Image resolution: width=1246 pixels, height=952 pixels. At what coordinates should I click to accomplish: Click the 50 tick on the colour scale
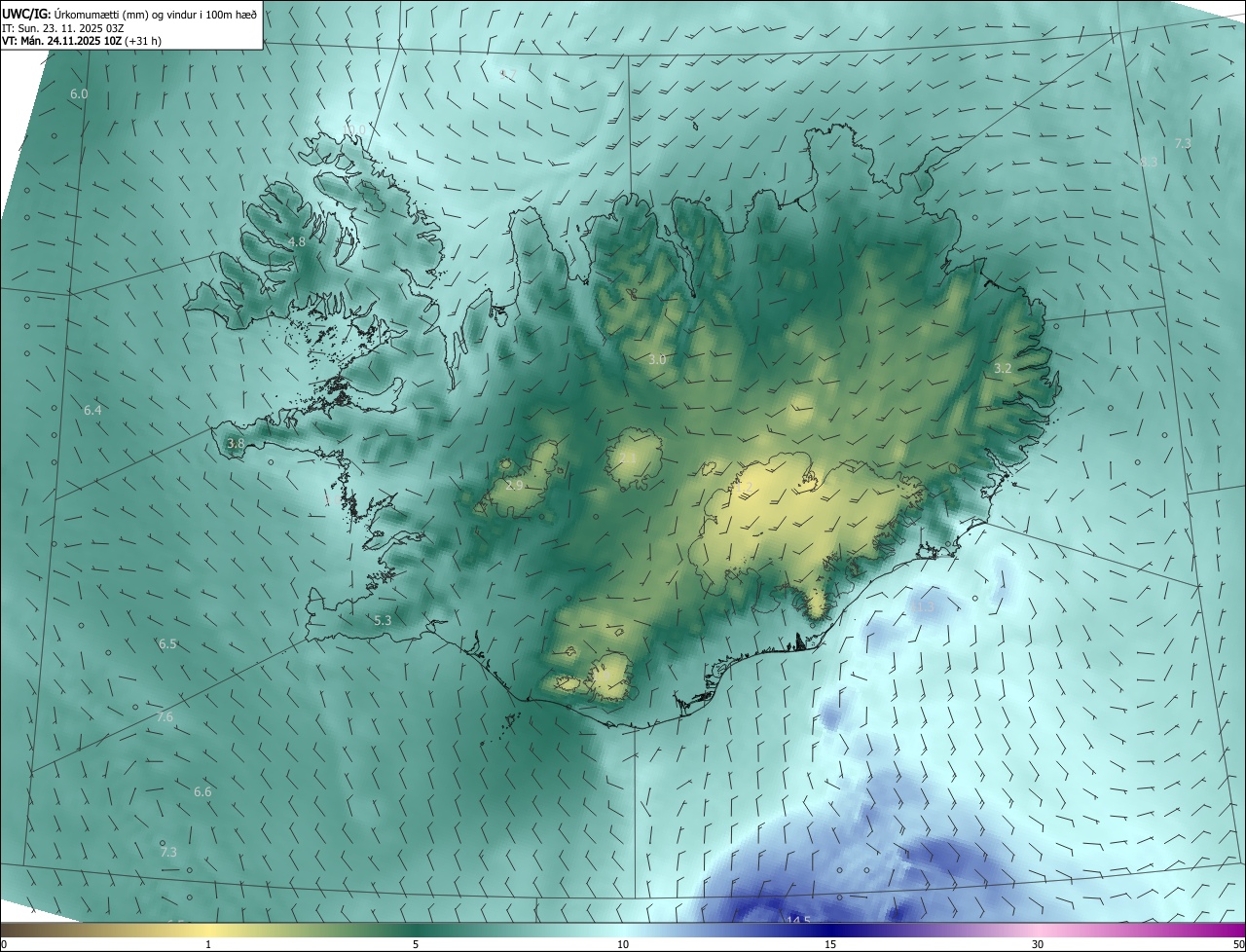tap(1238, 944)
